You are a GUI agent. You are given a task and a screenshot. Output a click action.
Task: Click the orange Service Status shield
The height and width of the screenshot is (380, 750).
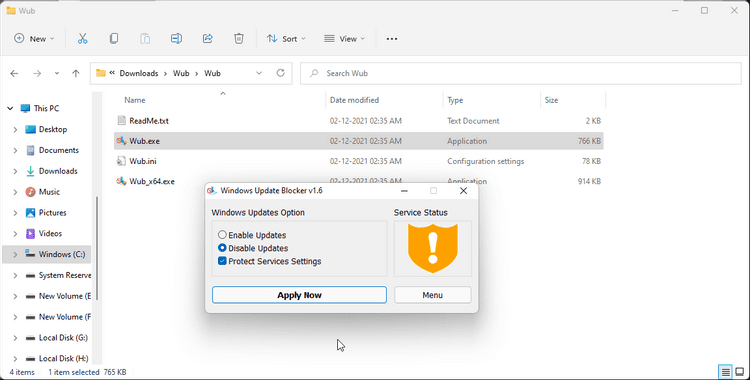(433, 248)
